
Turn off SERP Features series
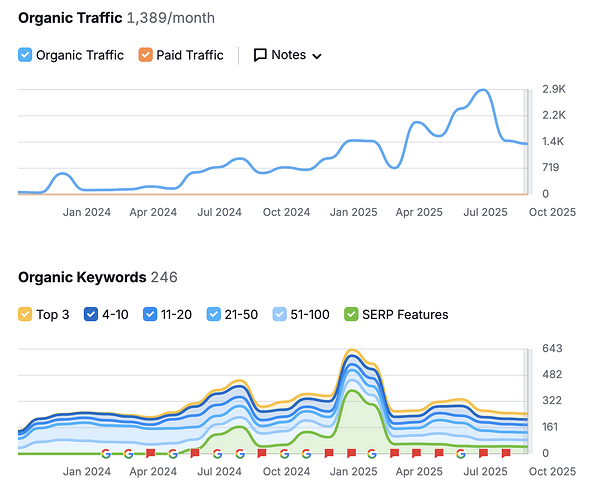[351, 314]
